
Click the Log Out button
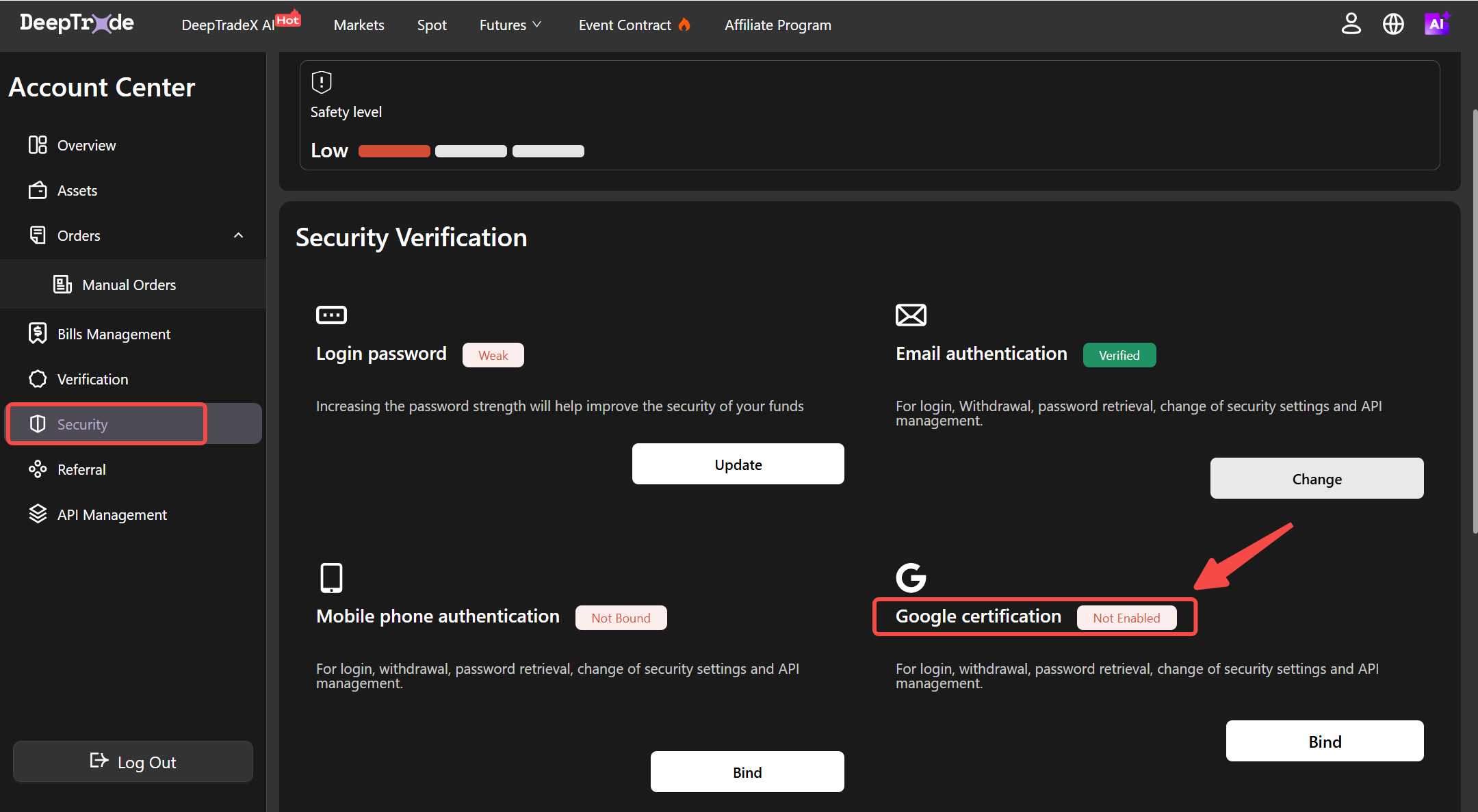click(133, 761)
